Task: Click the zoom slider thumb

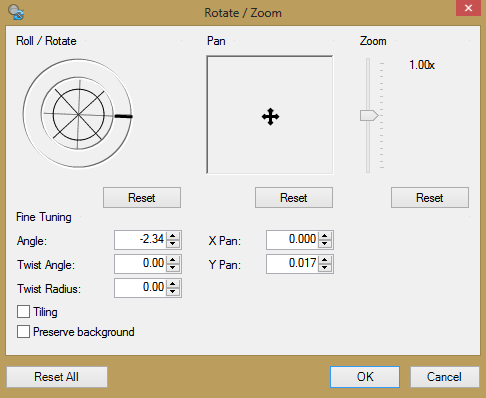Action: (x=369, y=116)
